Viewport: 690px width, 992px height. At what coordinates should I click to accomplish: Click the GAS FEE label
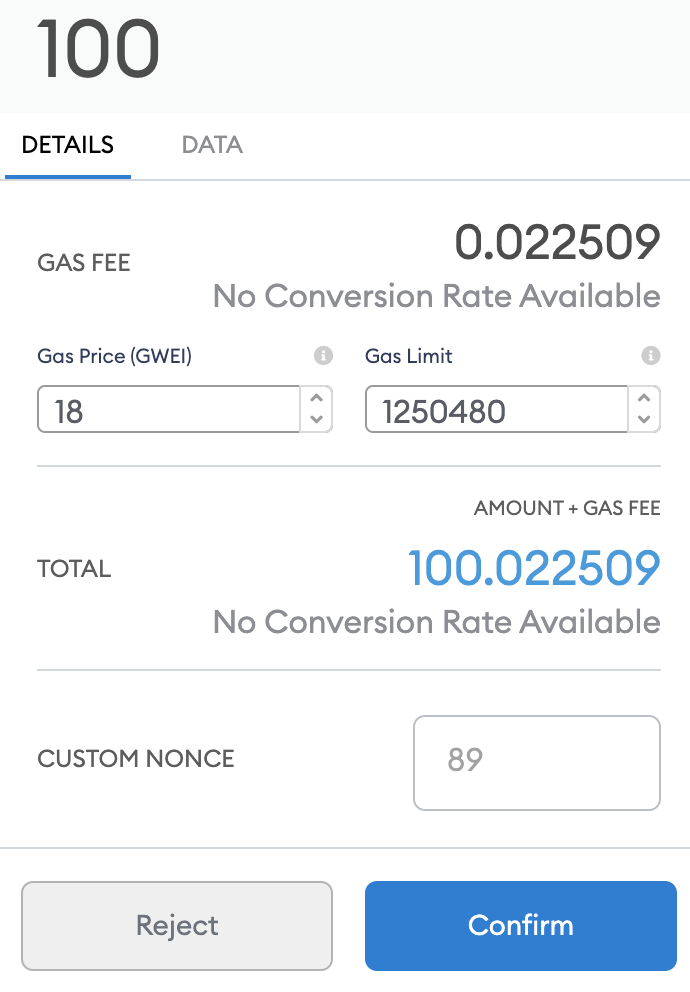click(x=83, y=263)
